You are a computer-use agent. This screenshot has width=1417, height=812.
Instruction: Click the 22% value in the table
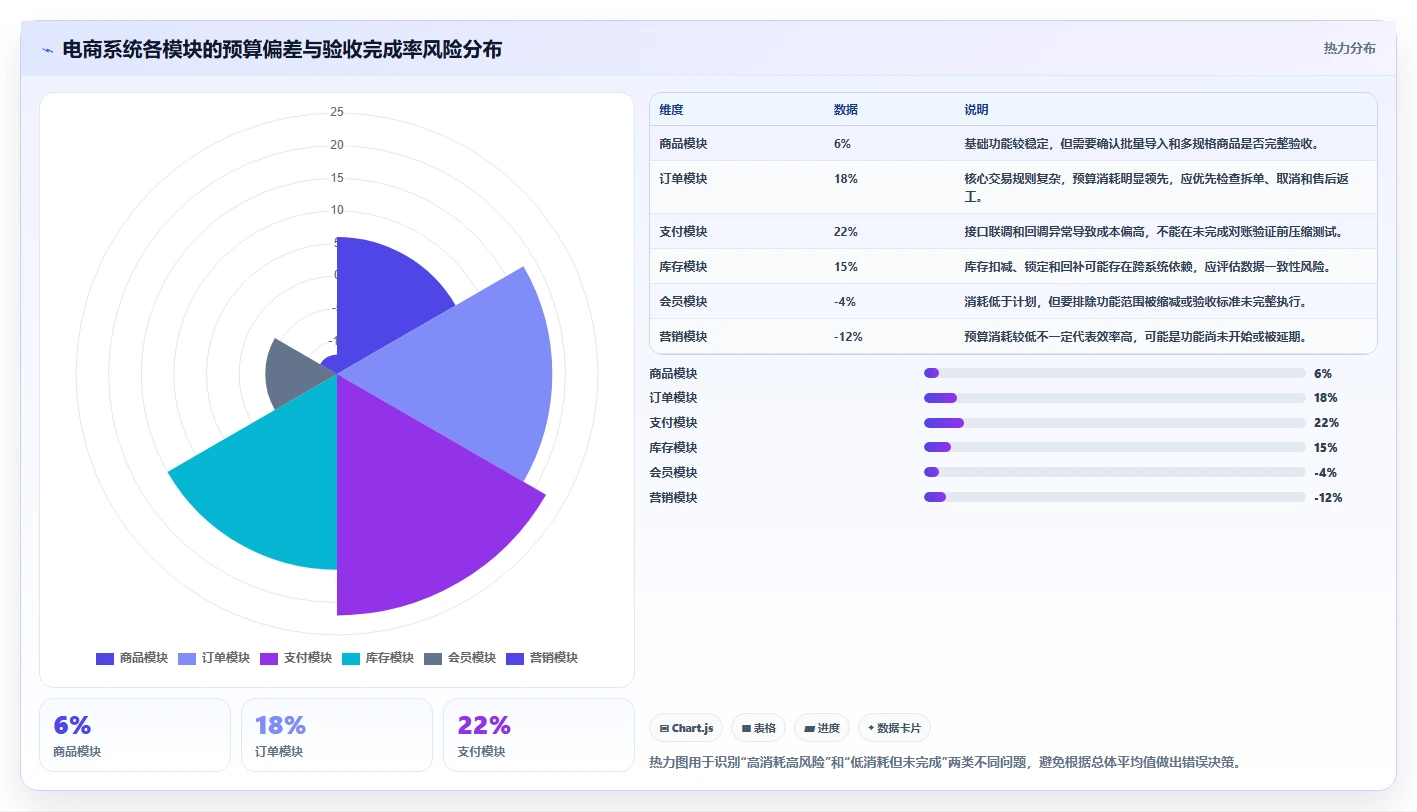pos(846,232)
